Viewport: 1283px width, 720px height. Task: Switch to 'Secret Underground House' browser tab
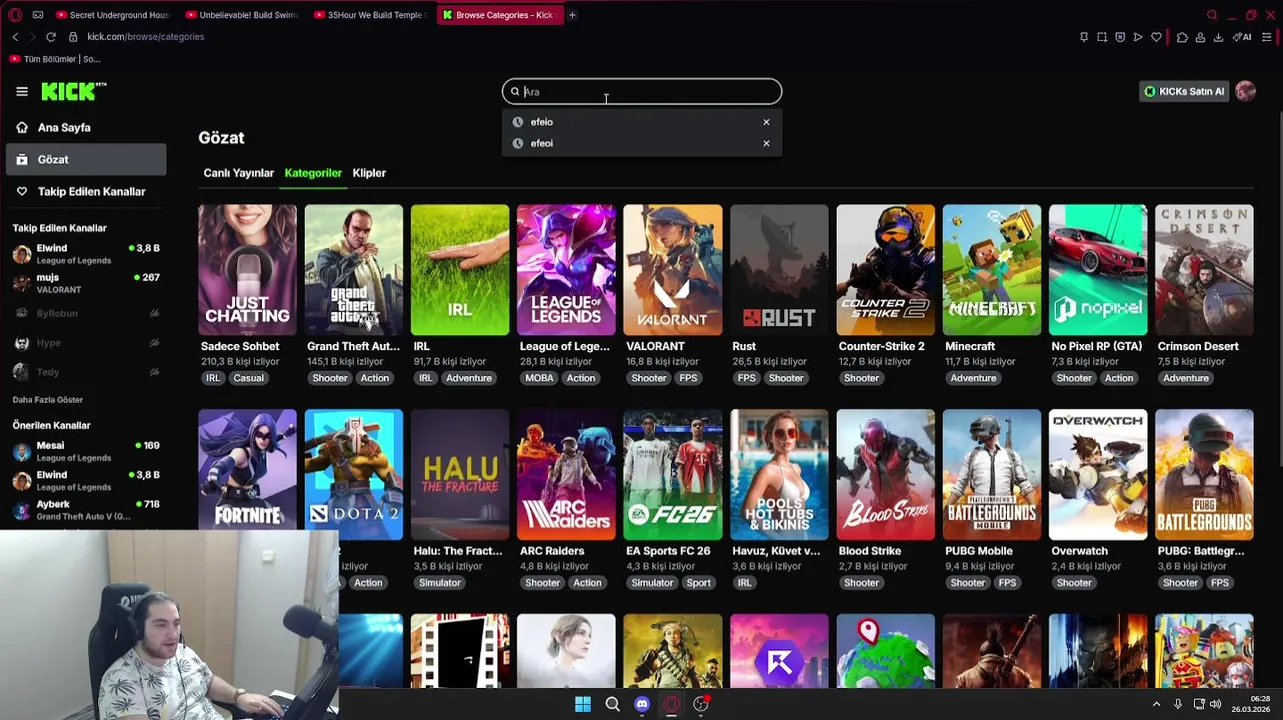pos(113,15)
